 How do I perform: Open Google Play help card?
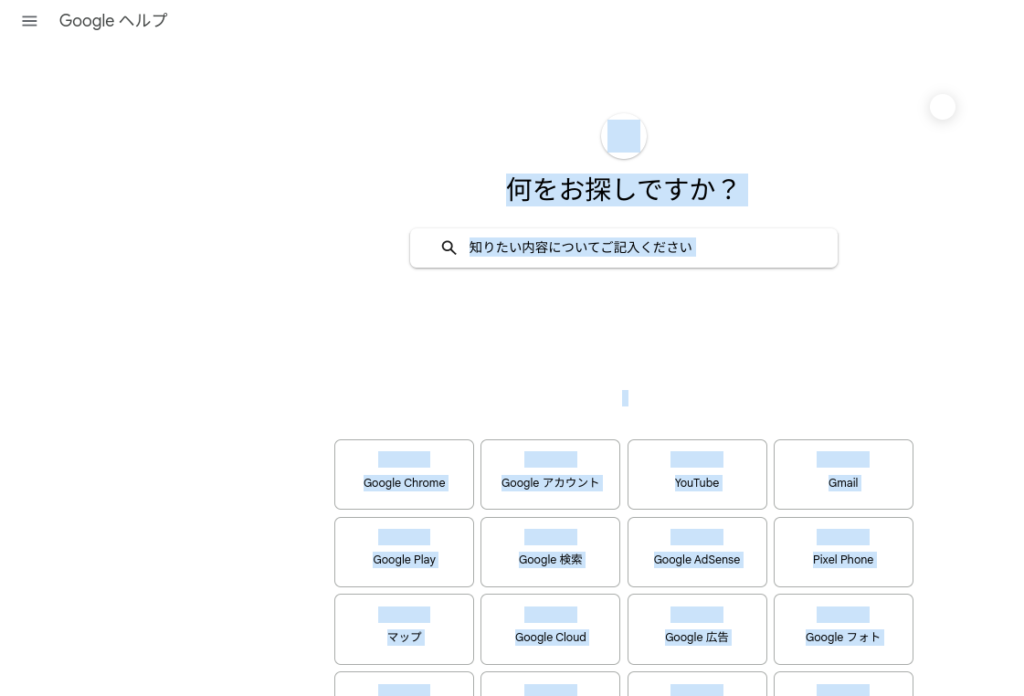404,552
